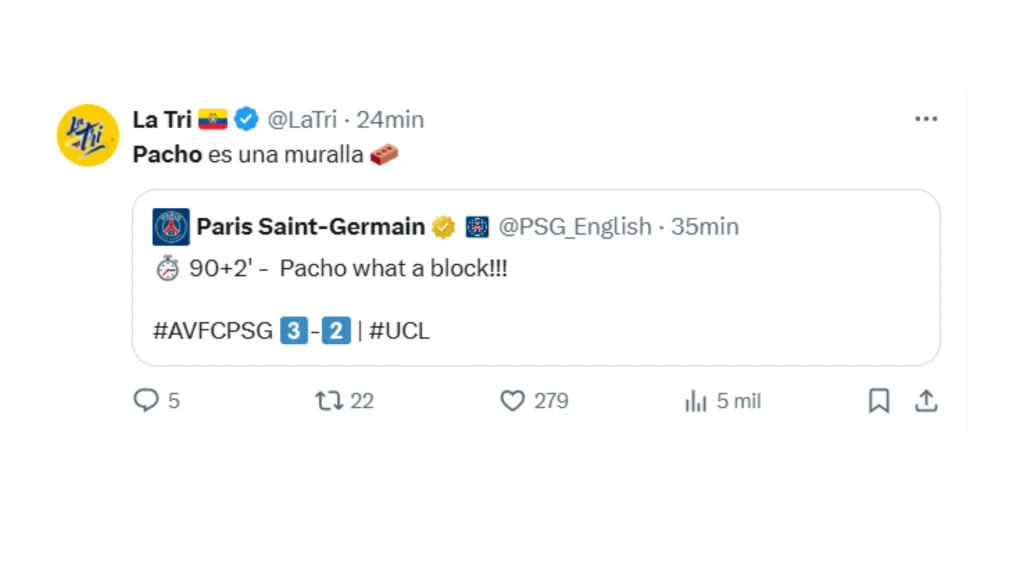The width and height of the screenshot is (1024, 576).
Task: Click the PSG crest avatar
Action: point(171,227)
